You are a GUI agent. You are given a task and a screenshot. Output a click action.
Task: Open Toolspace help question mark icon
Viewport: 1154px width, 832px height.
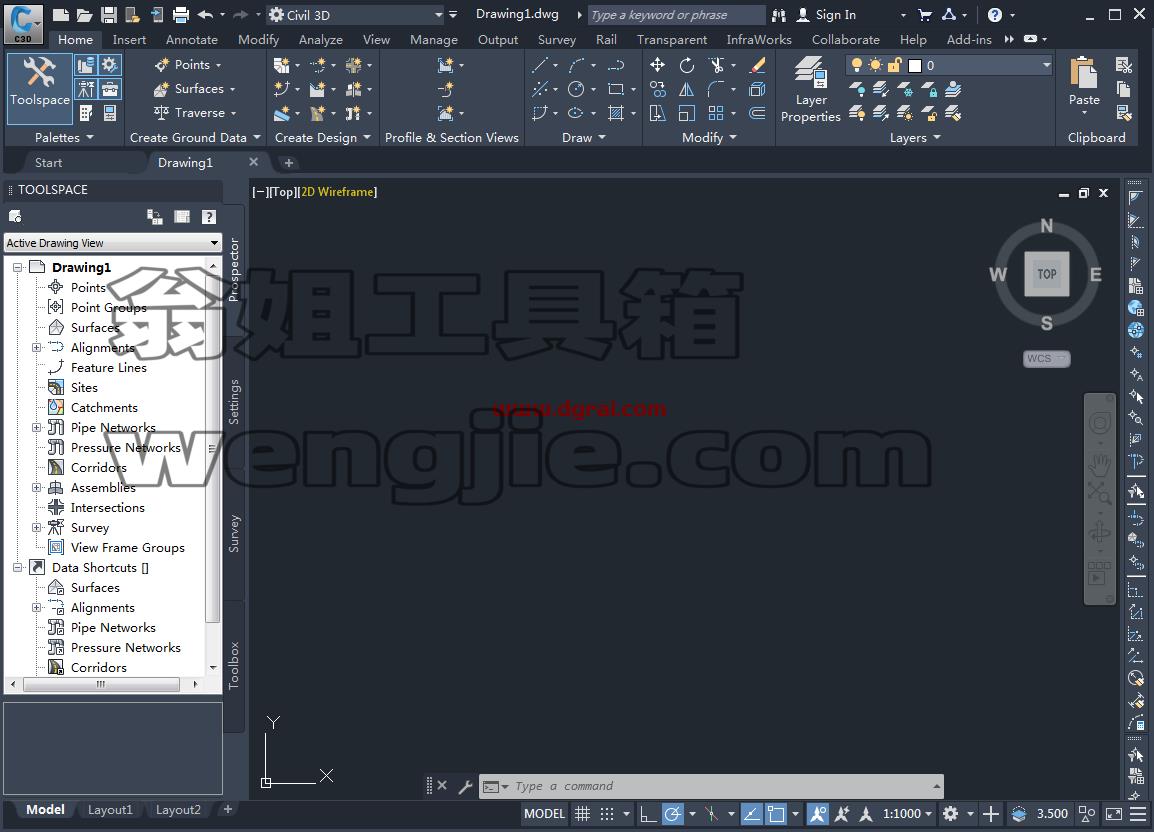pos(209,216)
